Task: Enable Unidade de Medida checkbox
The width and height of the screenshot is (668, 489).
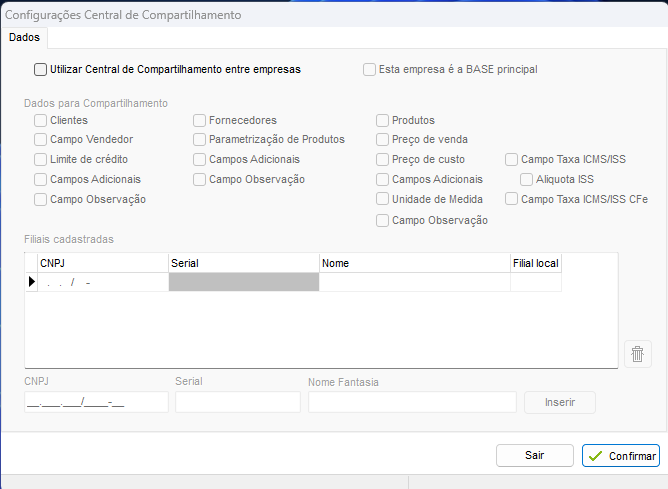Action: [x=383, y=199]
